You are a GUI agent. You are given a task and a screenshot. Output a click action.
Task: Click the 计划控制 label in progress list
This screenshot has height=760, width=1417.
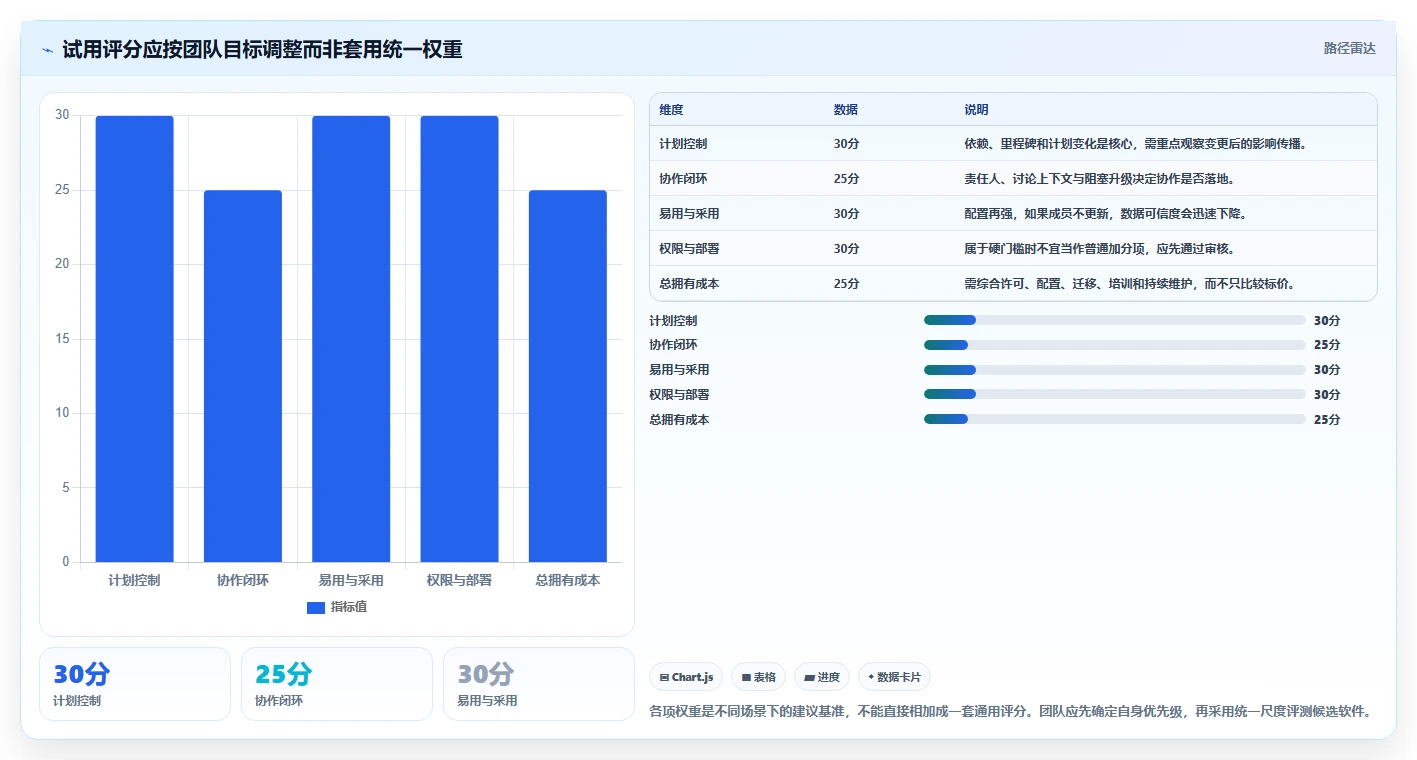tap(673, 321)
